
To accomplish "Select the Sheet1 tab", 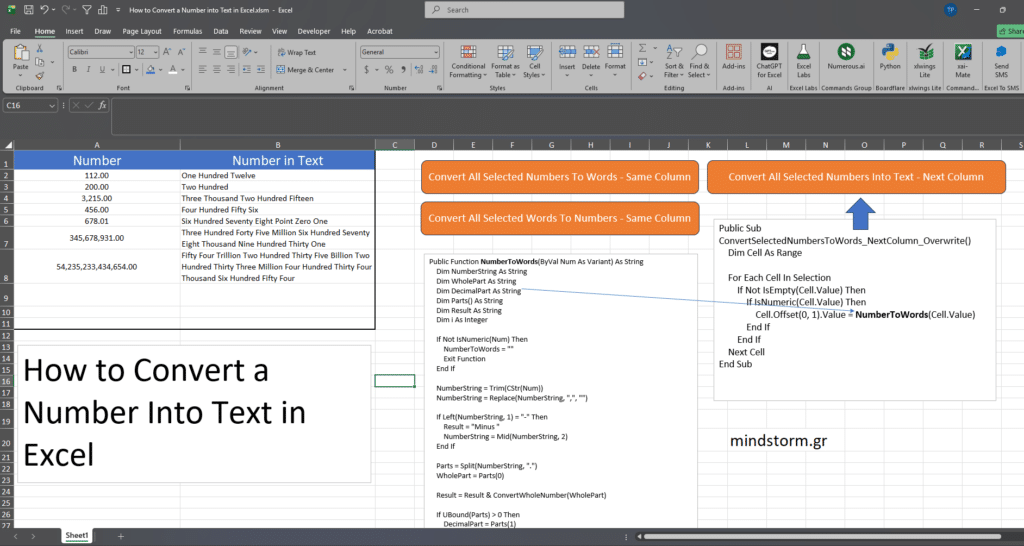I will pyautogui.click(x=76, y=536).
